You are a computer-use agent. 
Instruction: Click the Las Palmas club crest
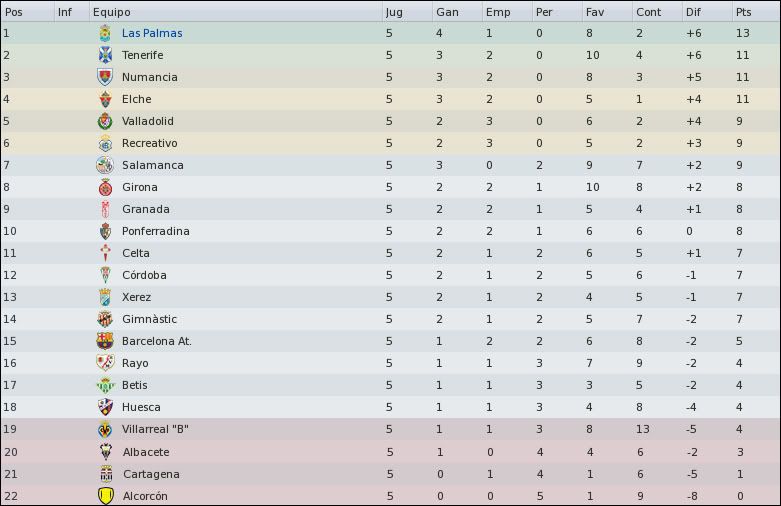(x=105, y=33)
